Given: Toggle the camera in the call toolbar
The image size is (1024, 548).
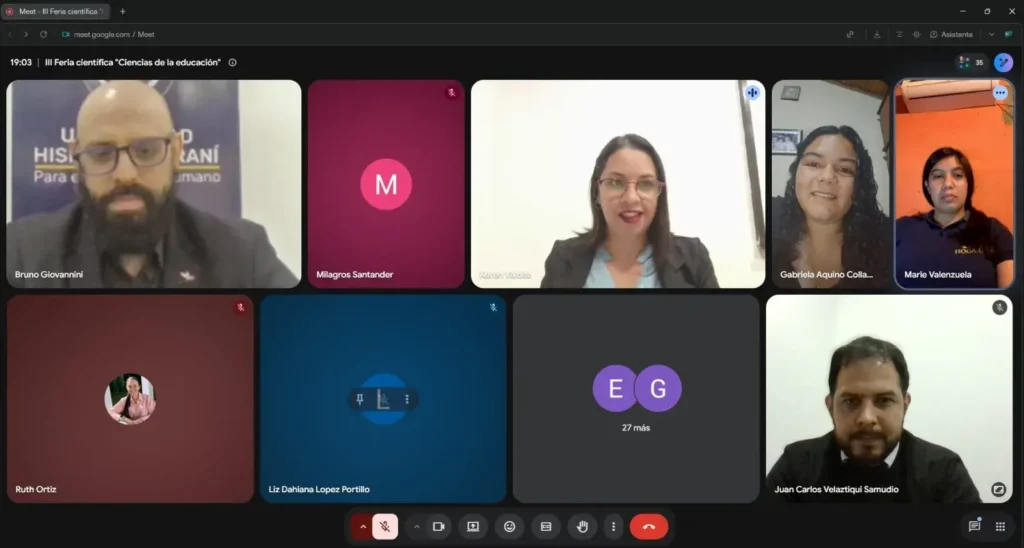Looking at the screenshot, I should (x=439, y=526).
